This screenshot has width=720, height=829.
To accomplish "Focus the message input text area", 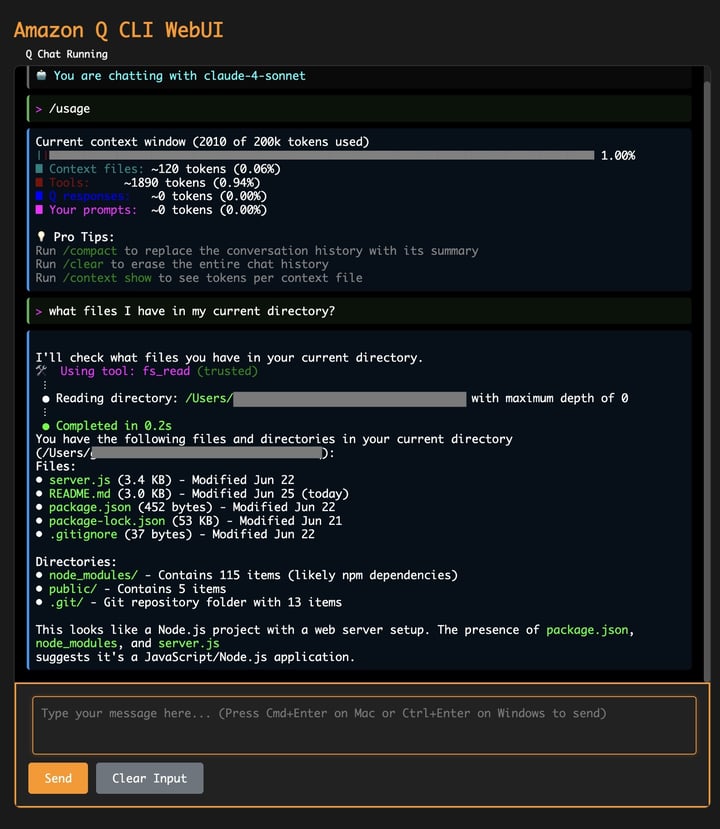I will pyautogui.click(x=364, y=725).
